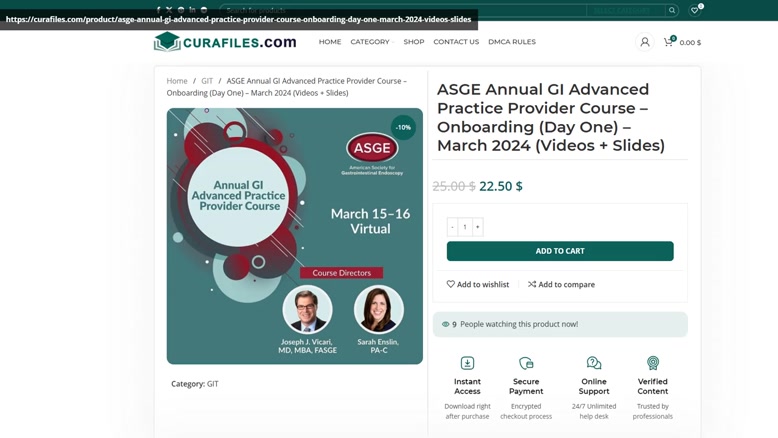778x438 pixels.
Task: Click the eye icon in watching notice
Action: click(446, 324)
